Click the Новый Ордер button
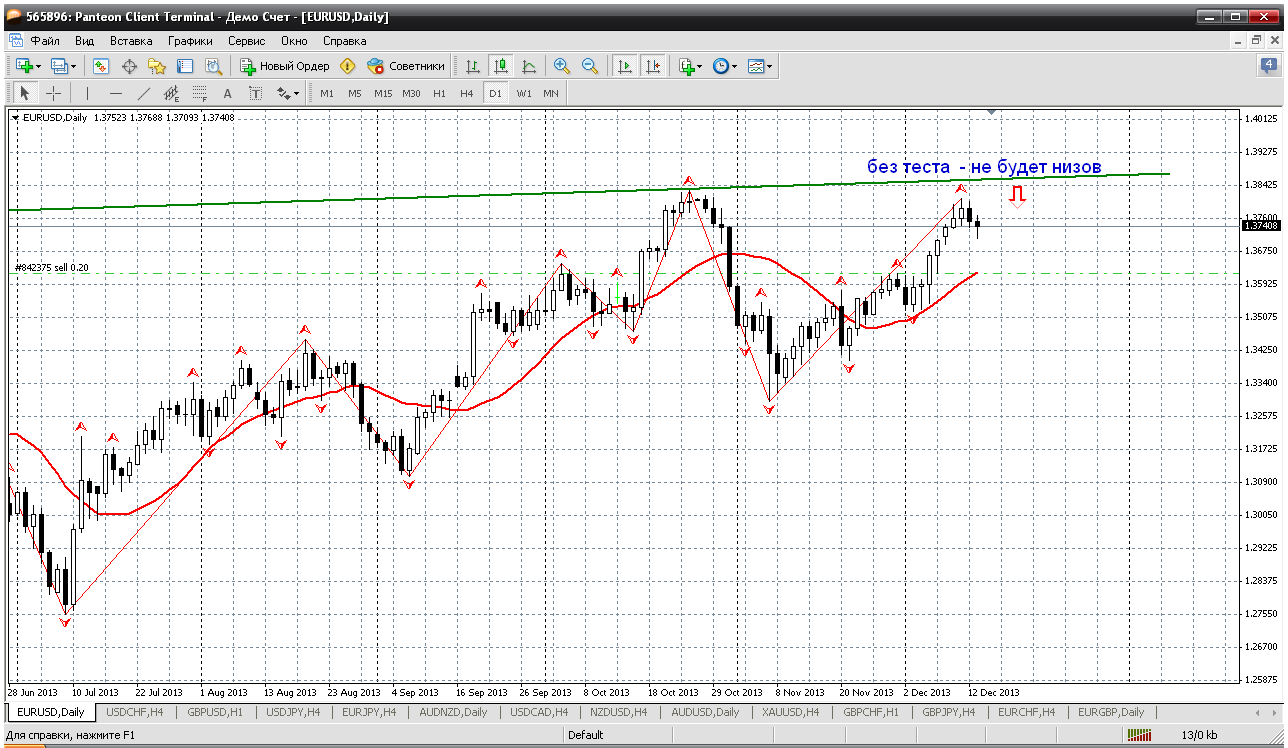Image resolution: width=1288 pixels, height=748 pixels. [x=285, y=66]
